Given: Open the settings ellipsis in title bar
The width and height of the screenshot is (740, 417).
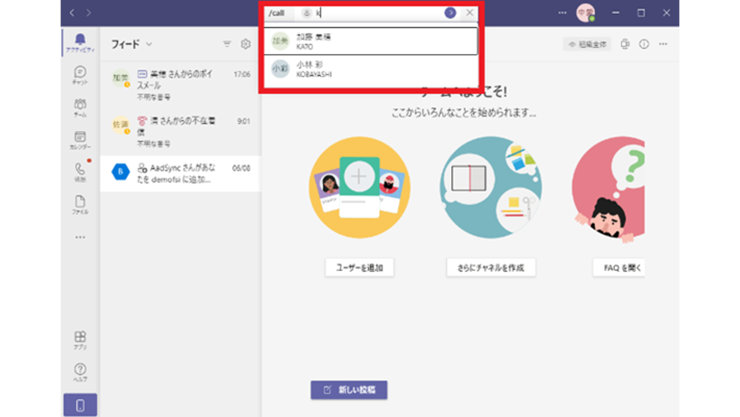Looking at the screenshot, I should pyautogui.click(x=562, y=13).
